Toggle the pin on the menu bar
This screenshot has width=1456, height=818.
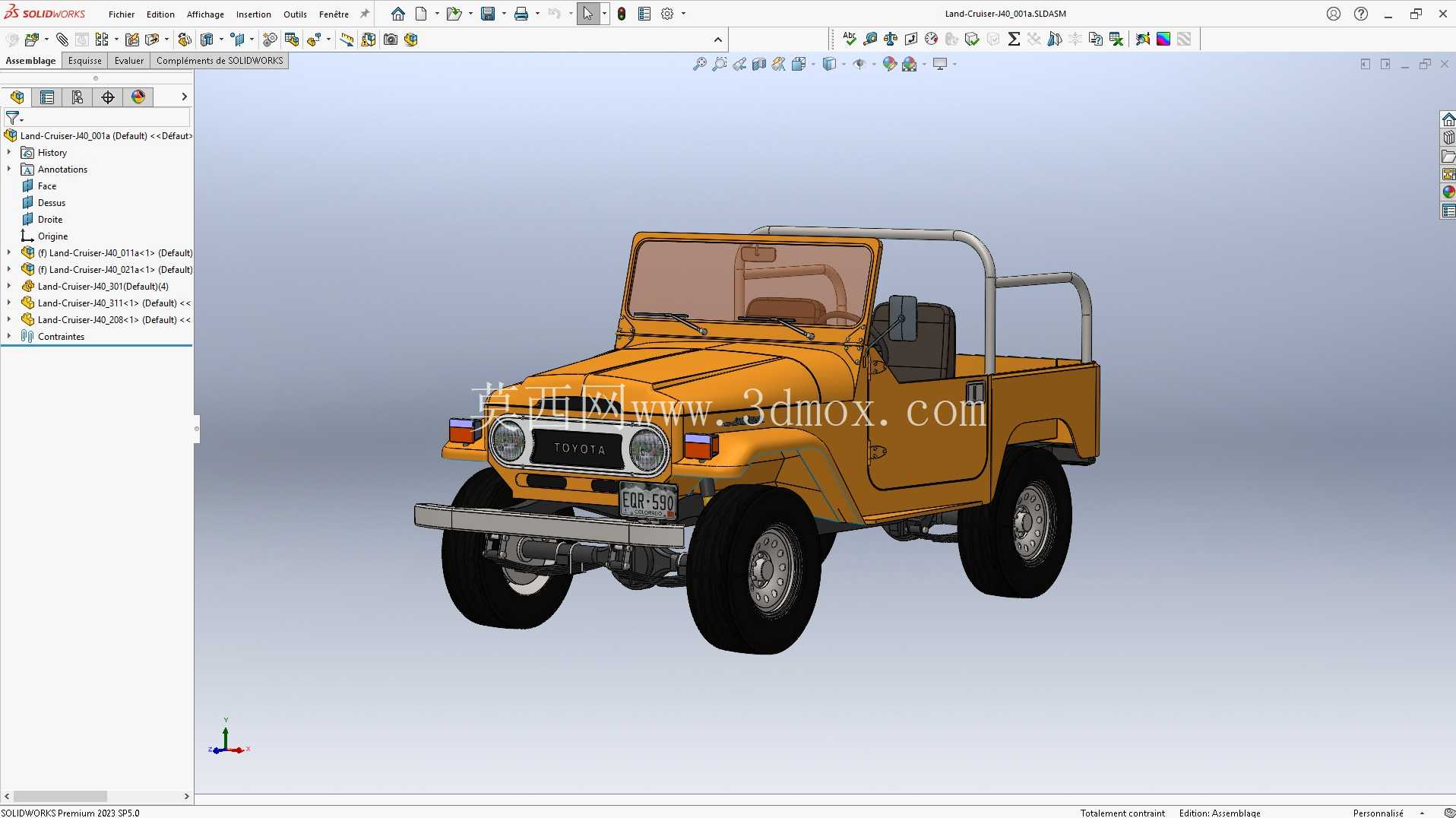coord(365,14)
